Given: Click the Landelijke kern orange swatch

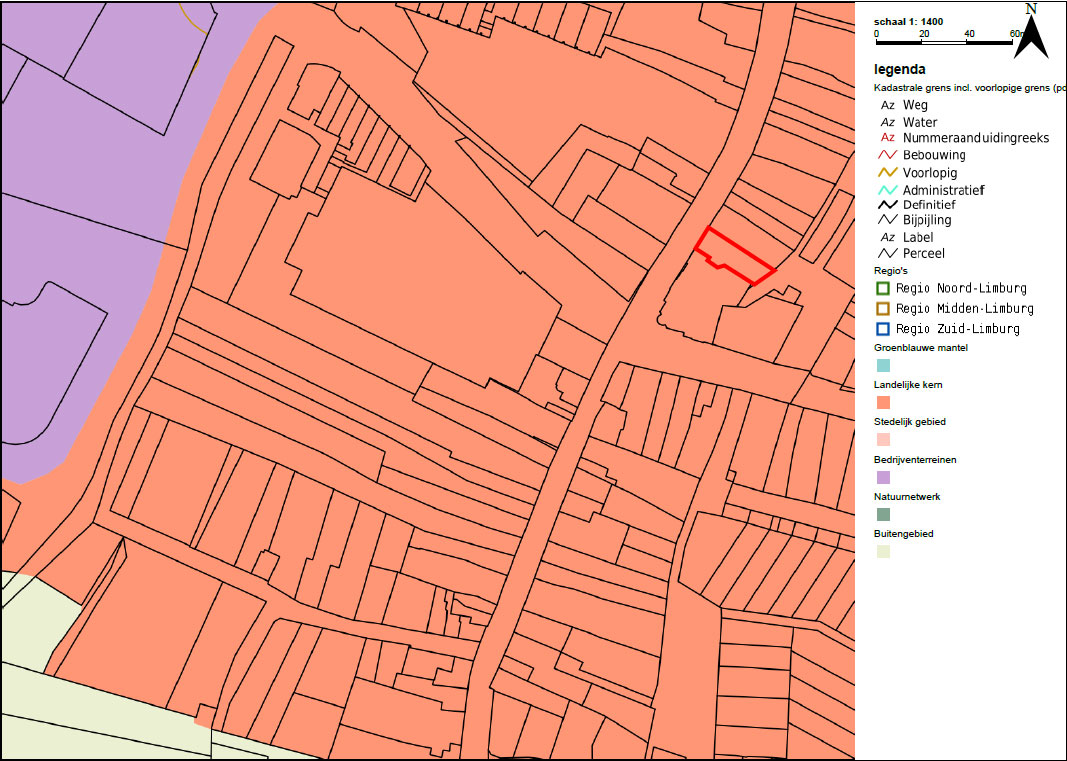Looking at the screenshot, I should point(883,402).
